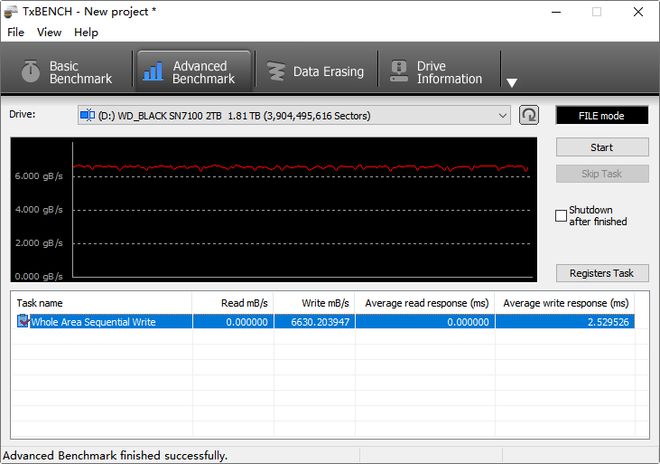The image size is (660, 464).
Task: Click the Read mB/s column header
Action: 233,303
